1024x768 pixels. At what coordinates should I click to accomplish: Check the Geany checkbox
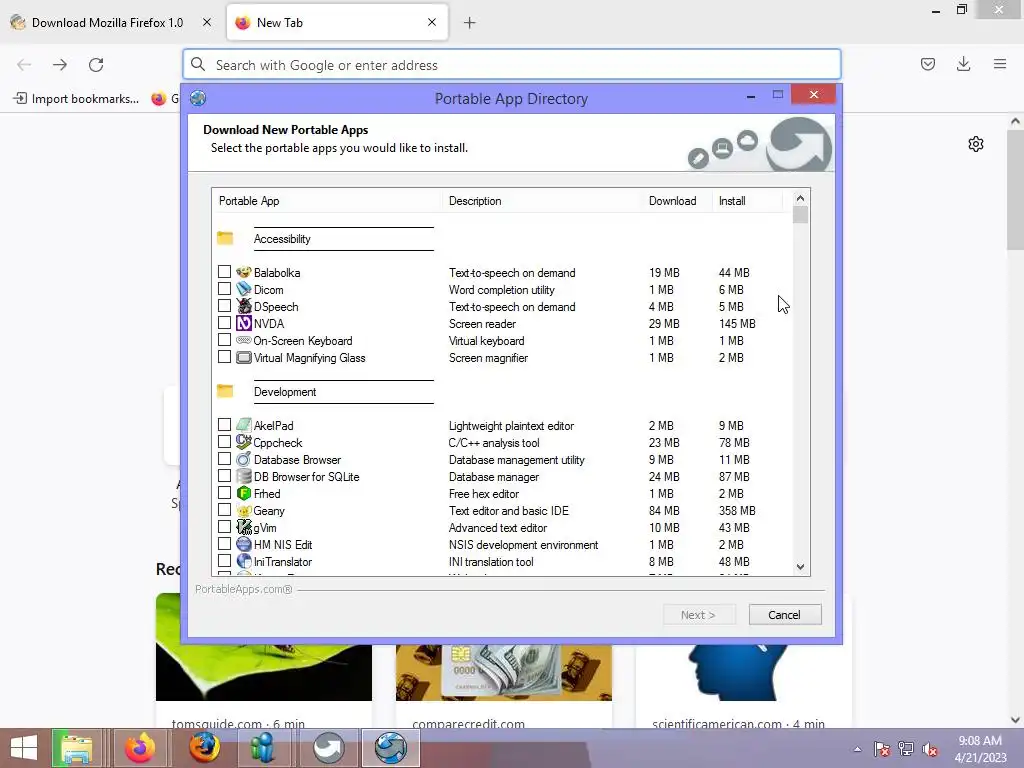pos(224,509)
